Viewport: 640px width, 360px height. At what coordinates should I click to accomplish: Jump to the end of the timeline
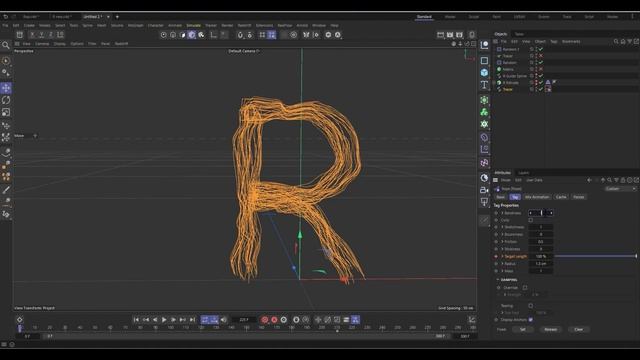192,320
